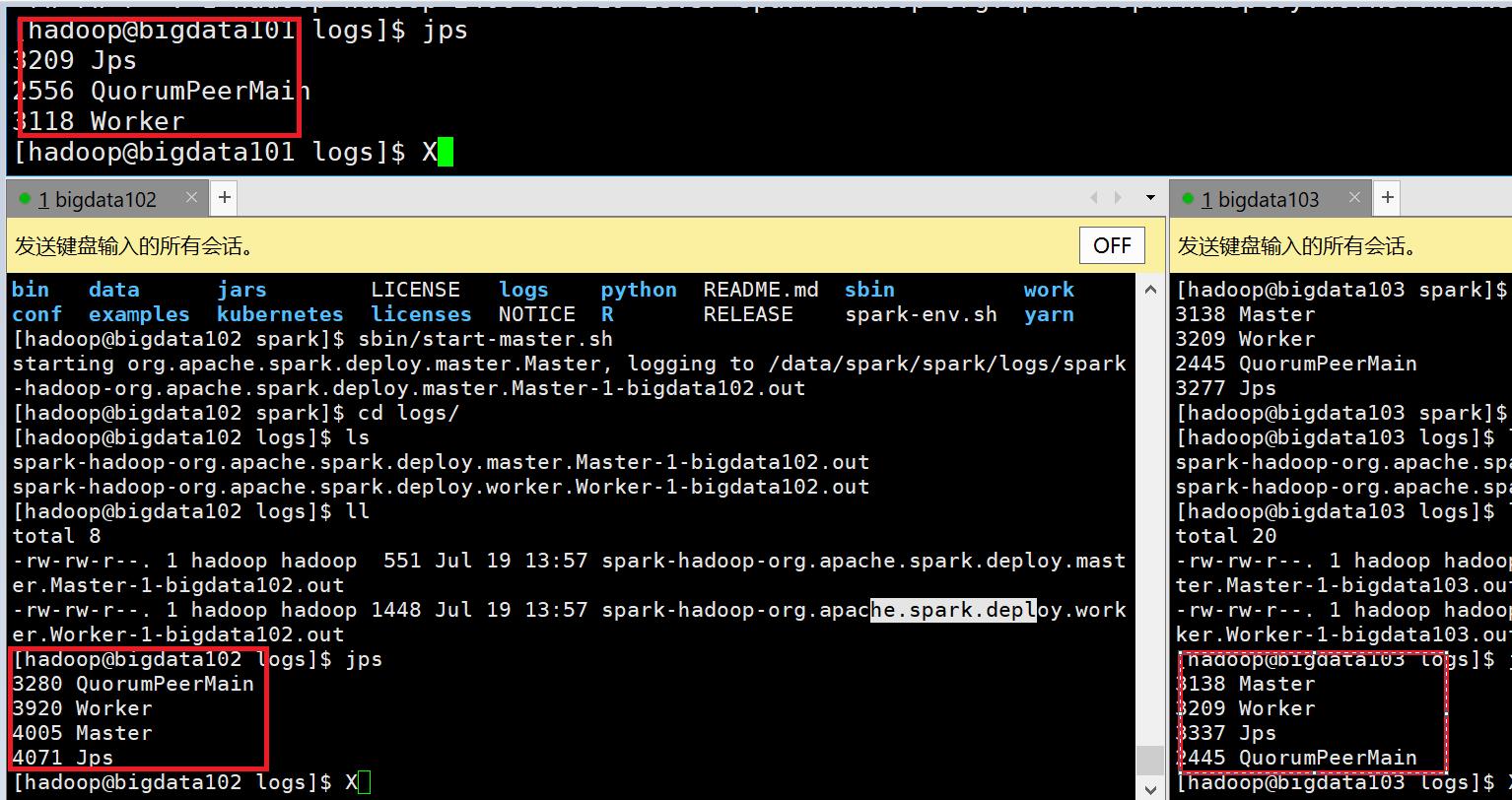
Task: Click '3209 Jps' in bigdata101 terminal
Action: (x=75, y=60)
